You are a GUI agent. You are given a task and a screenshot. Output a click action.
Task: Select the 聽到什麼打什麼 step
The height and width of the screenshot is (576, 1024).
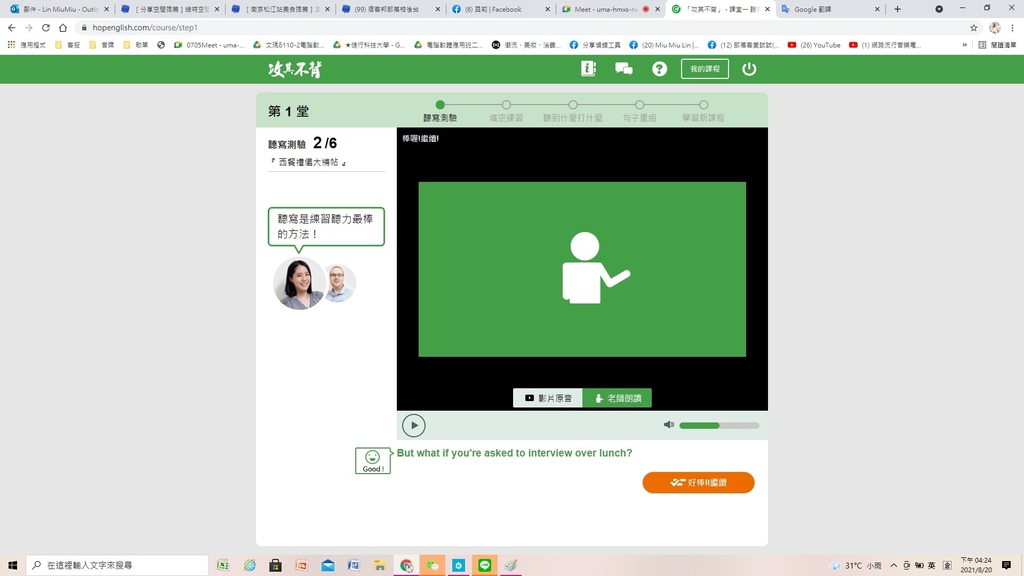[573, 111]
